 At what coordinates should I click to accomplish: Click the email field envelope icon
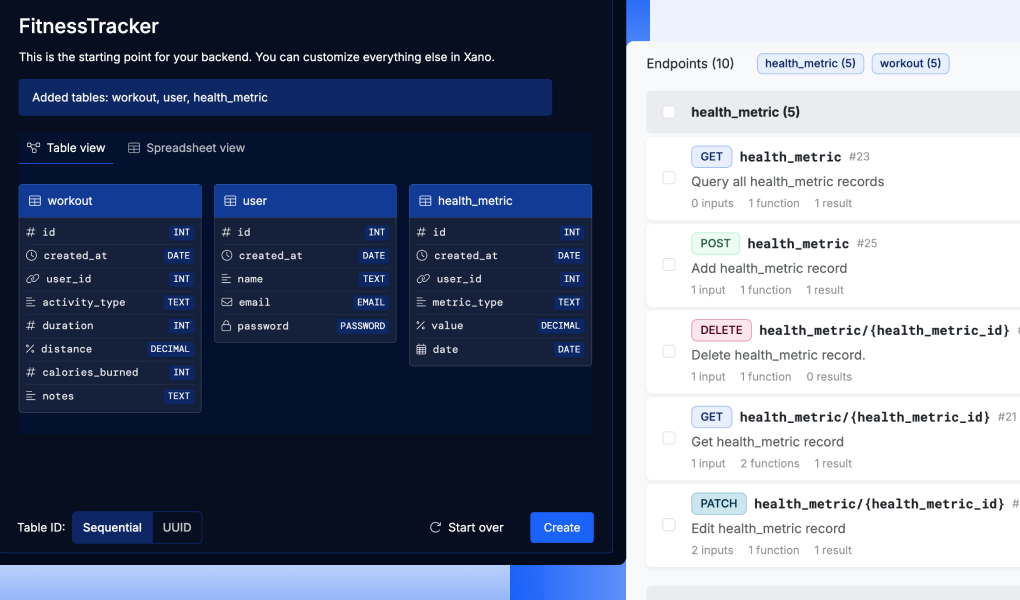click(x=227, y=302)
